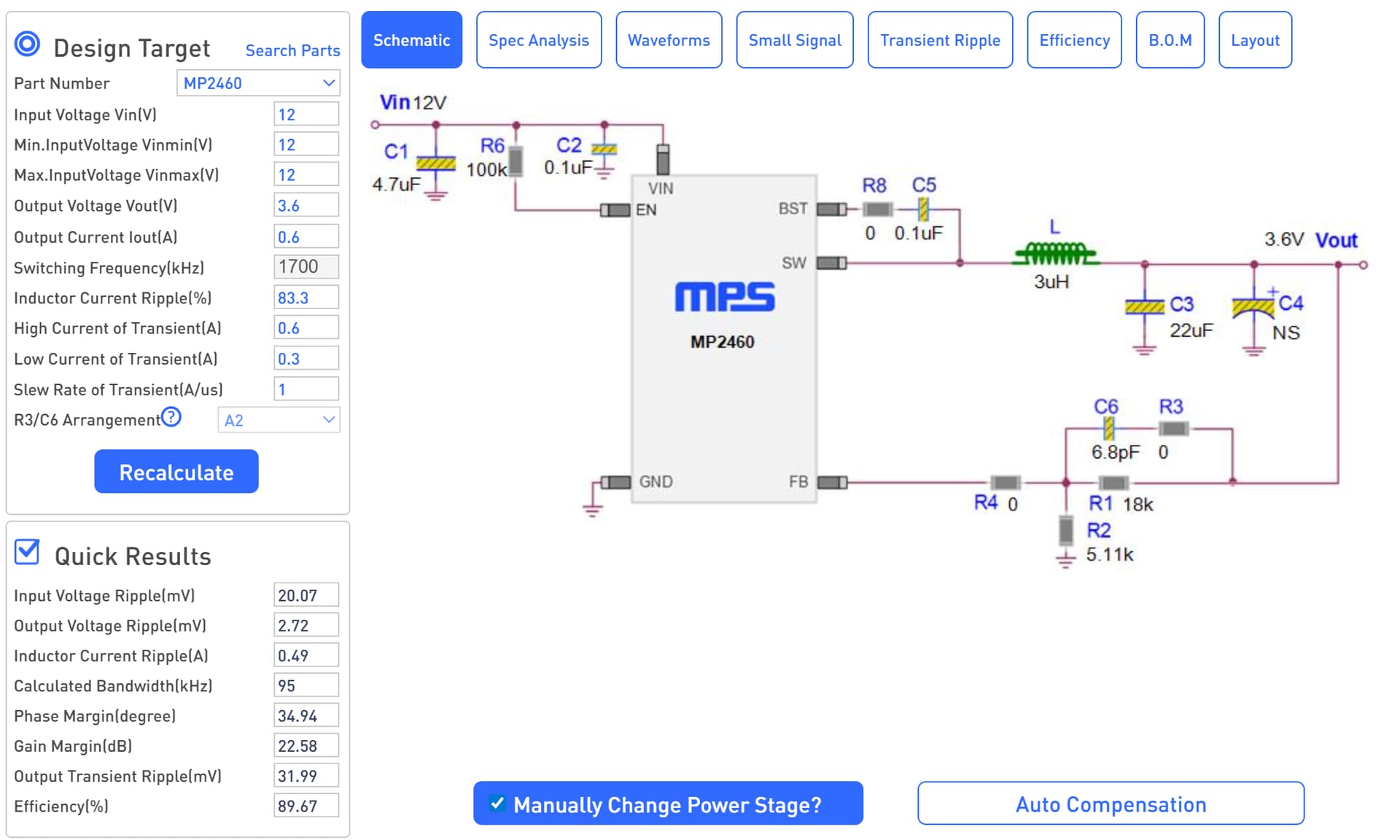Switch to the Waveforms tab

tap(668, 40)
